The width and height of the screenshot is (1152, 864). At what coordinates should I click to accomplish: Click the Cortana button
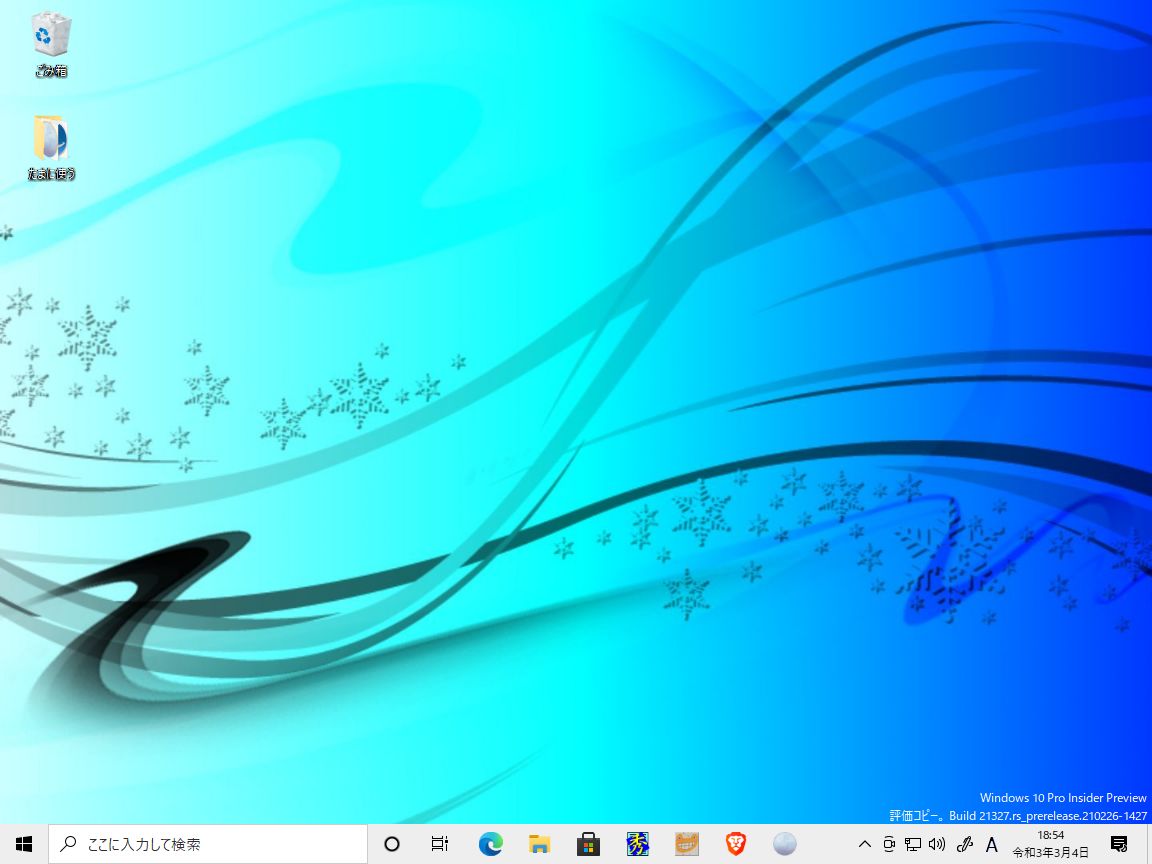(391, 844)
